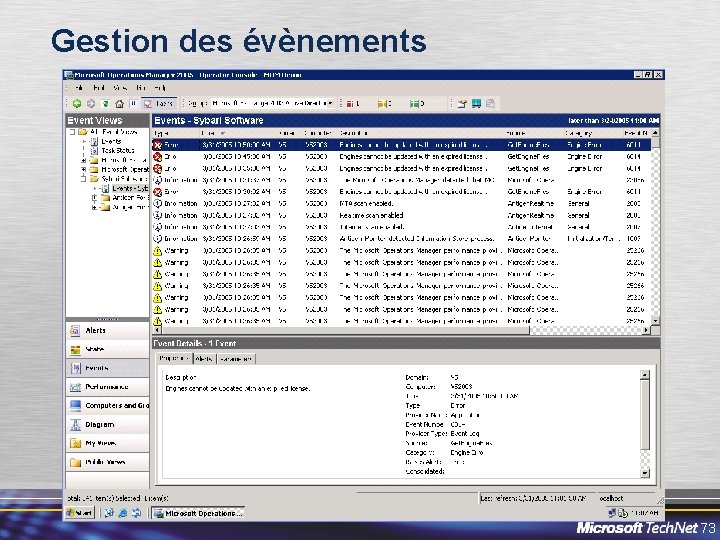Viewport: 720px width, 540px height.
Task: Open the Diagram navigation pane
Action: (x=107, y=425)
